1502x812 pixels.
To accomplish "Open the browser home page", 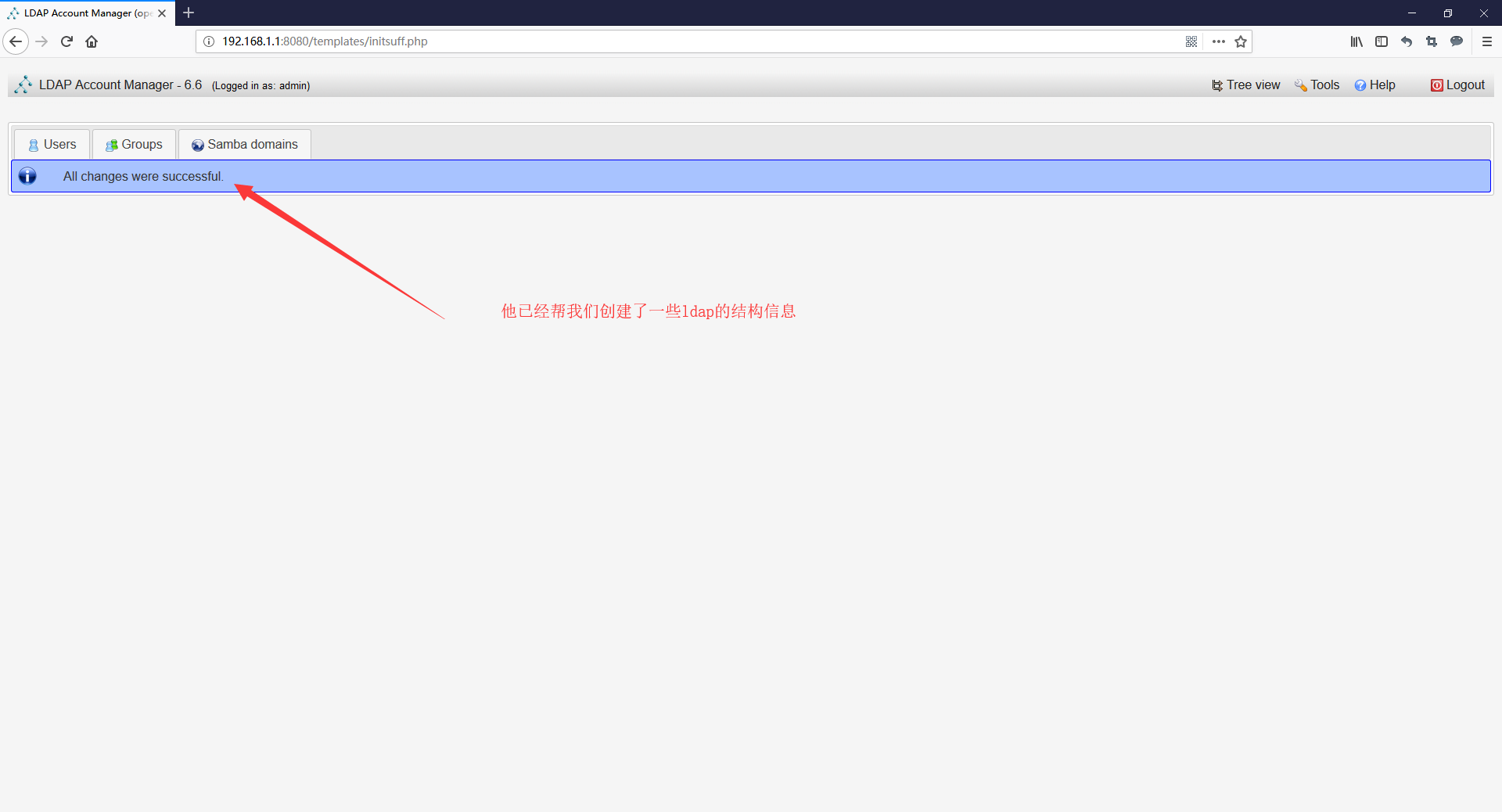I will coord(92,41).
